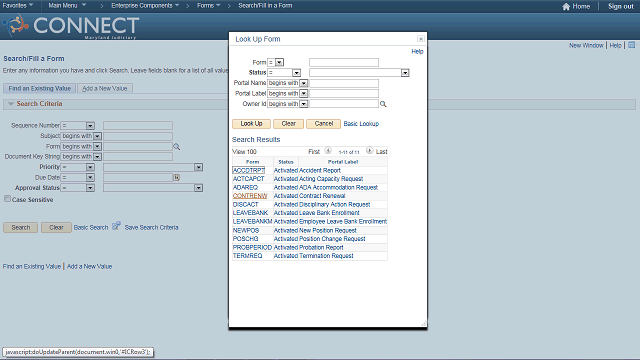This screenshot has width=640, height=360.
Task: Click the New Window link
Action: (x=586, y=45)
